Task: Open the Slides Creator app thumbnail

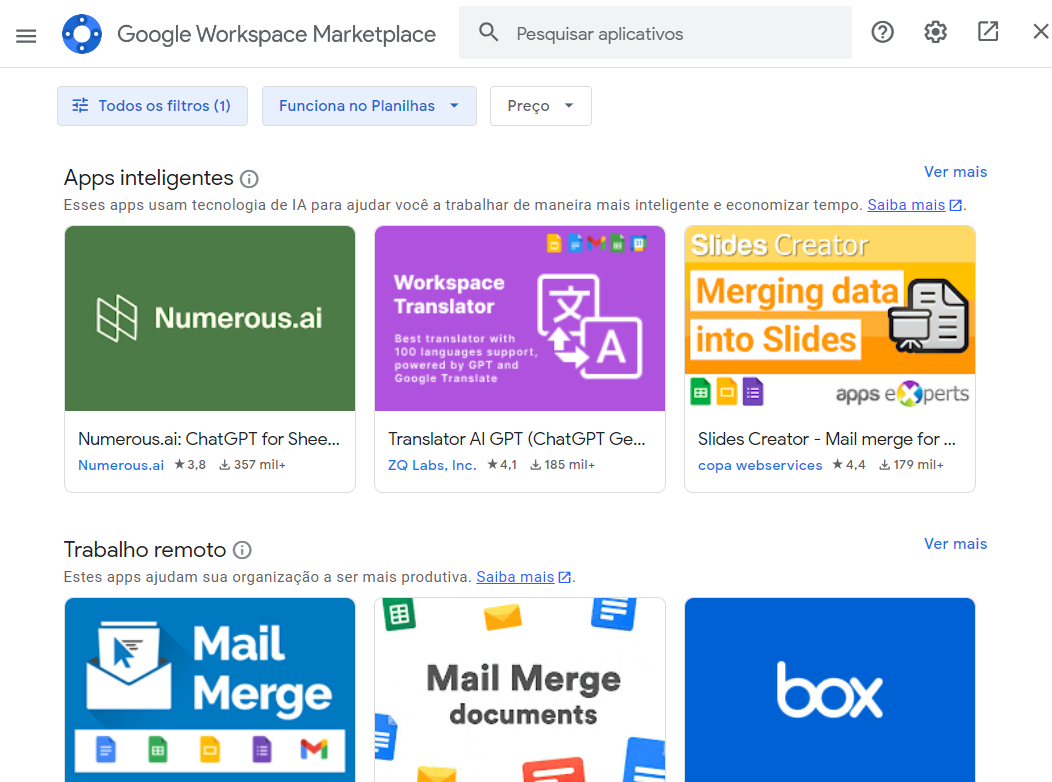Action: coord(830,319)
